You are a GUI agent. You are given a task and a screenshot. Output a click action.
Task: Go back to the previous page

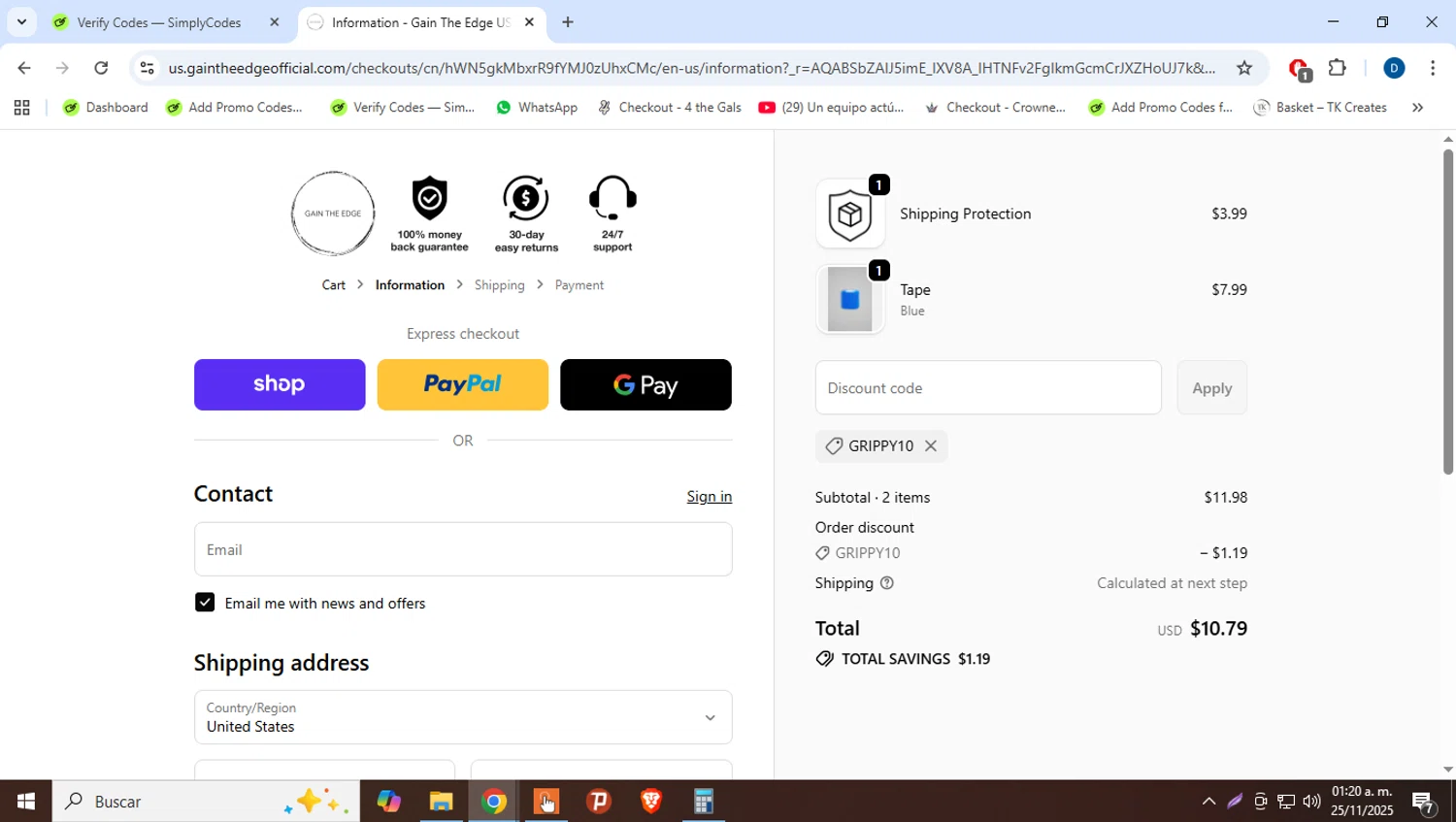[x=23, y=68]
